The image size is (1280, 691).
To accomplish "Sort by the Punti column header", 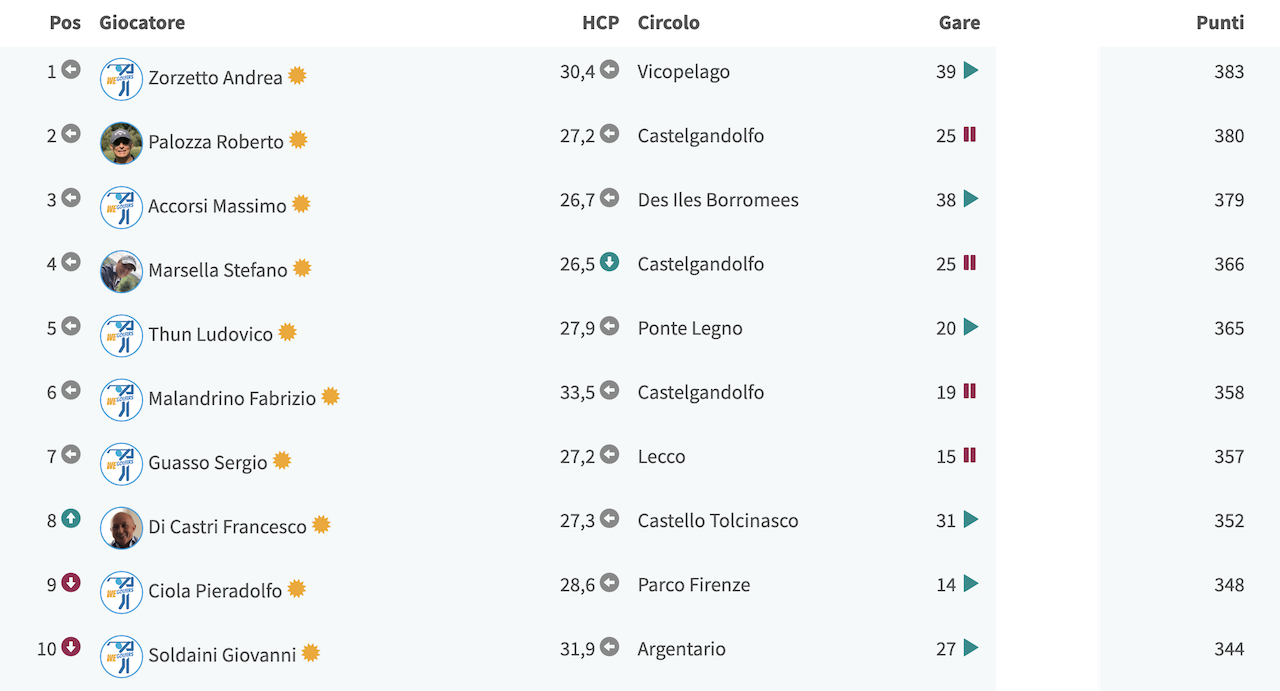I will [1220, 22].
